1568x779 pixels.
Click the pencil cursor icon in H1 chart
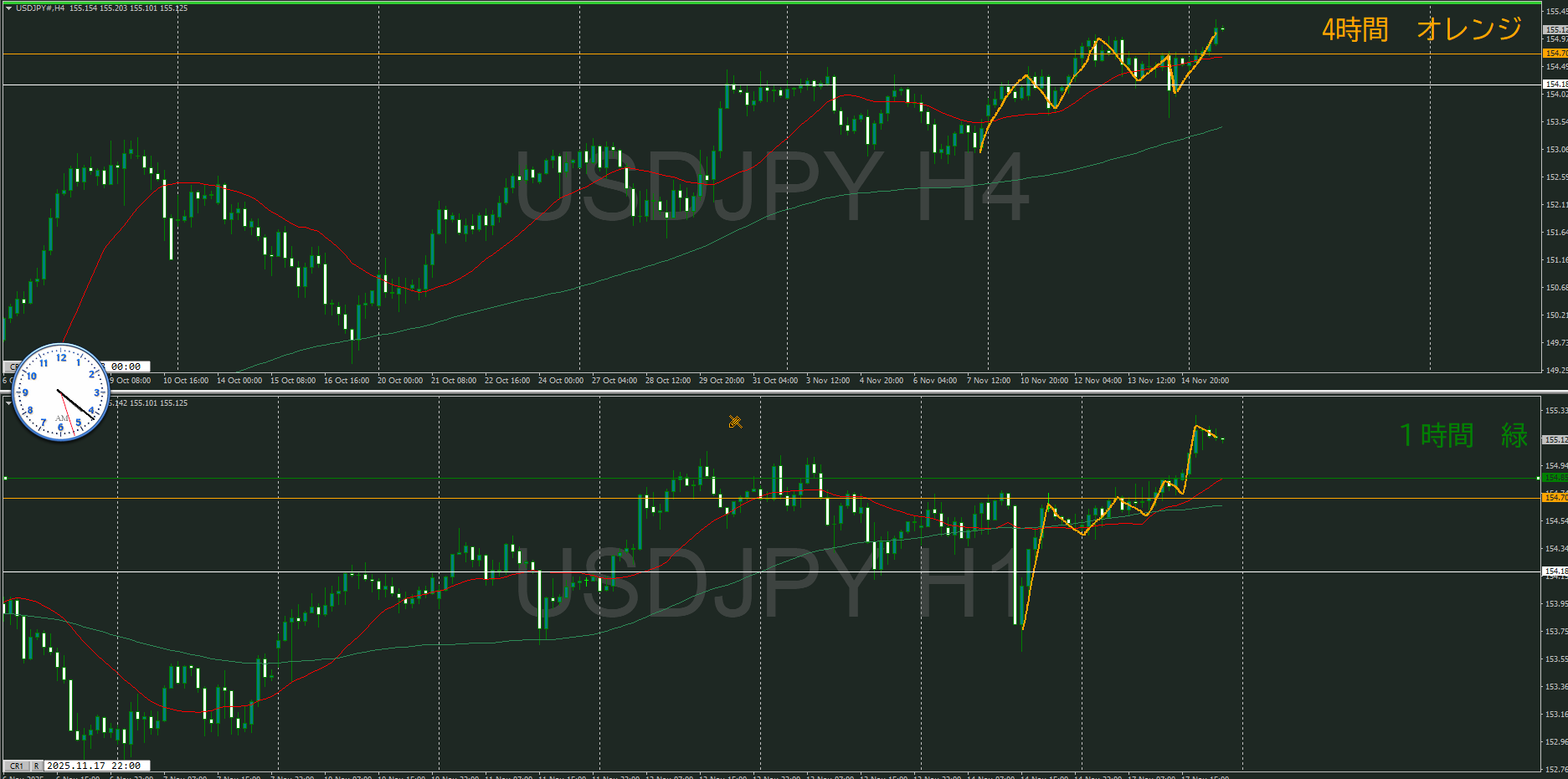(735, 422)
